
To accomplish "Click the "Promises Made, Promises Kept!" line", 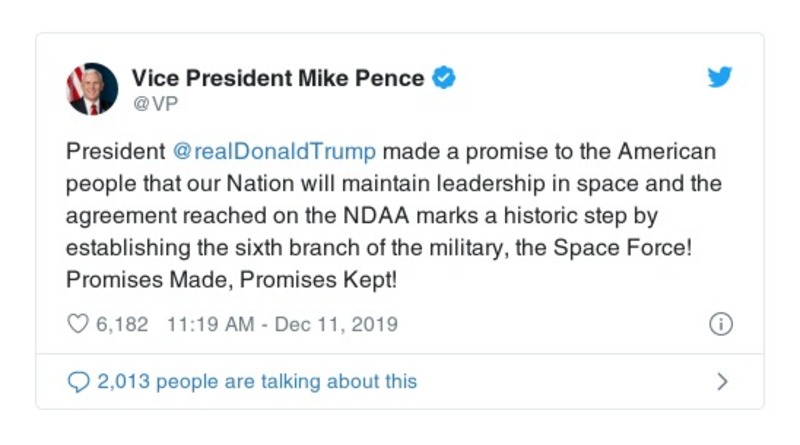I will (x=231, y=281).
